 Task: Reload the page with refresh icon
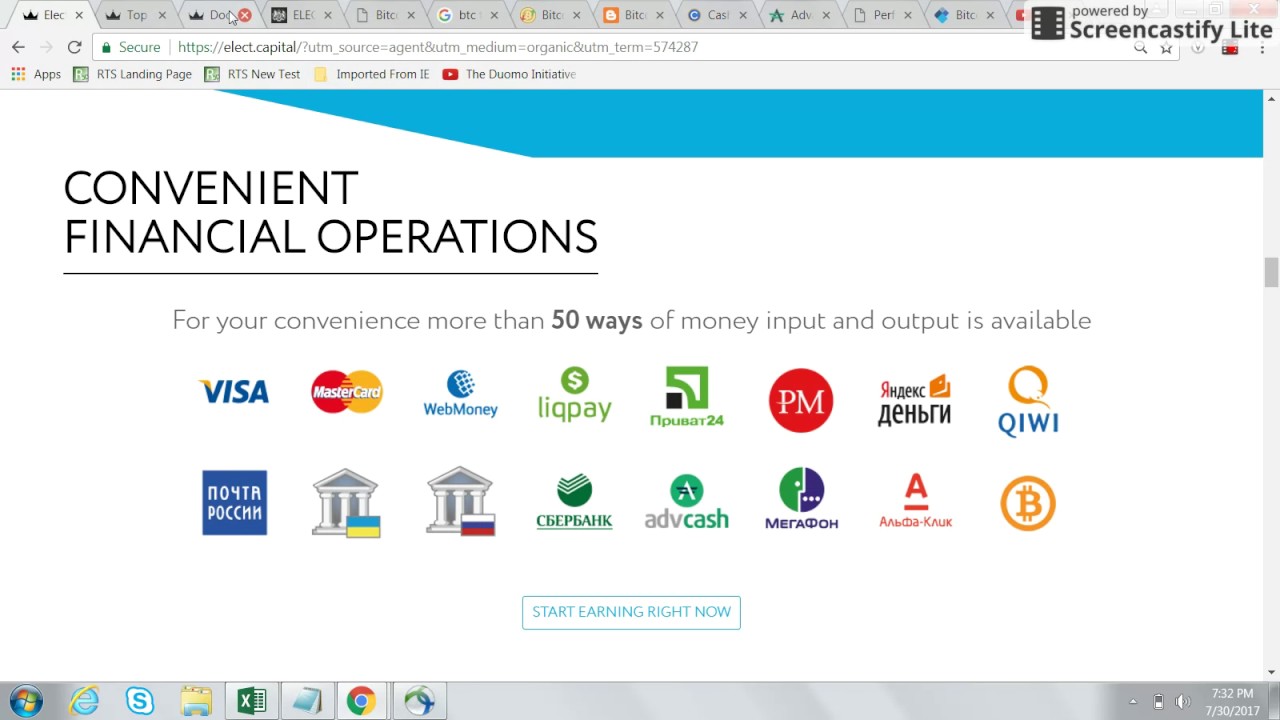click(x=74, y=47)
